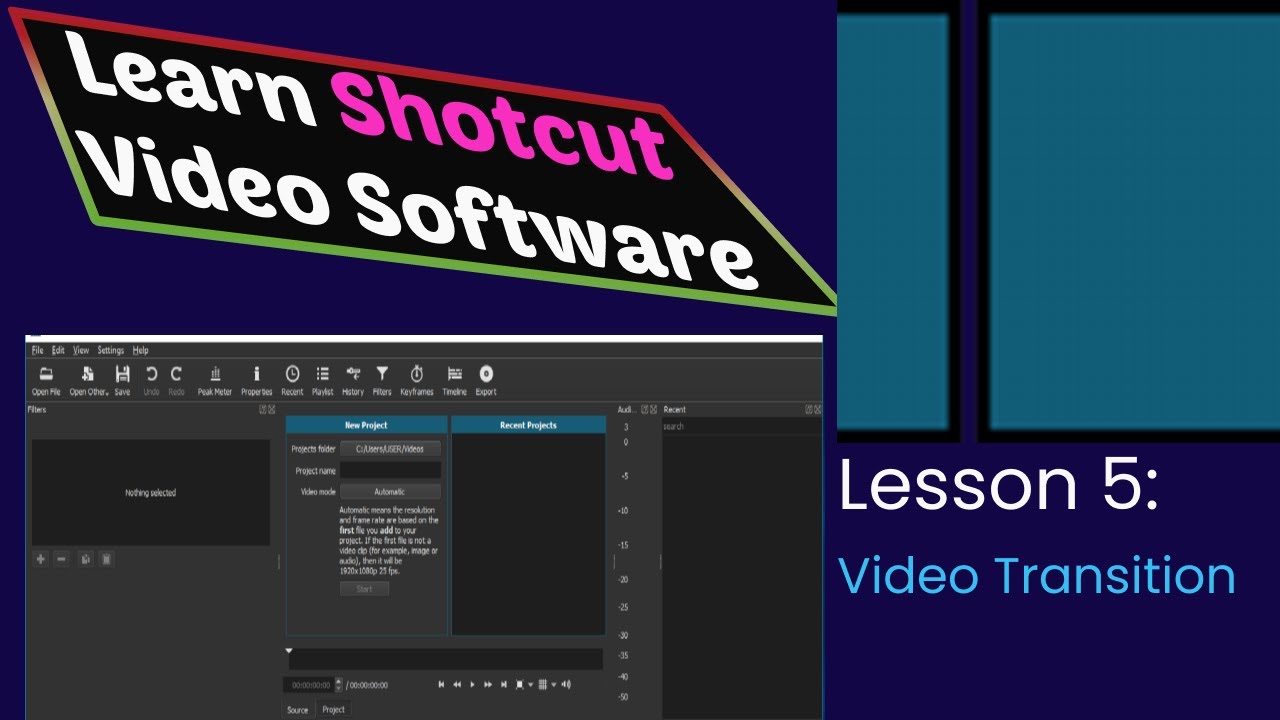Image resolution: width=1280 pixels, height=720 pixels.
Task: Expand the grid options dropdown arrow
Action: 553,684
